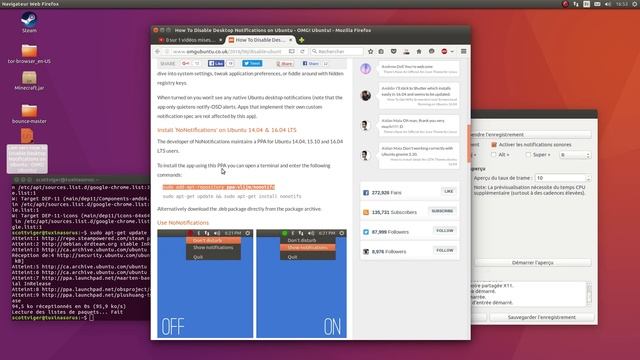Toggle 'Activer les notifications sonores' checkbox
The width and height of the screenshot is (640, 360).
pos(494,144)
